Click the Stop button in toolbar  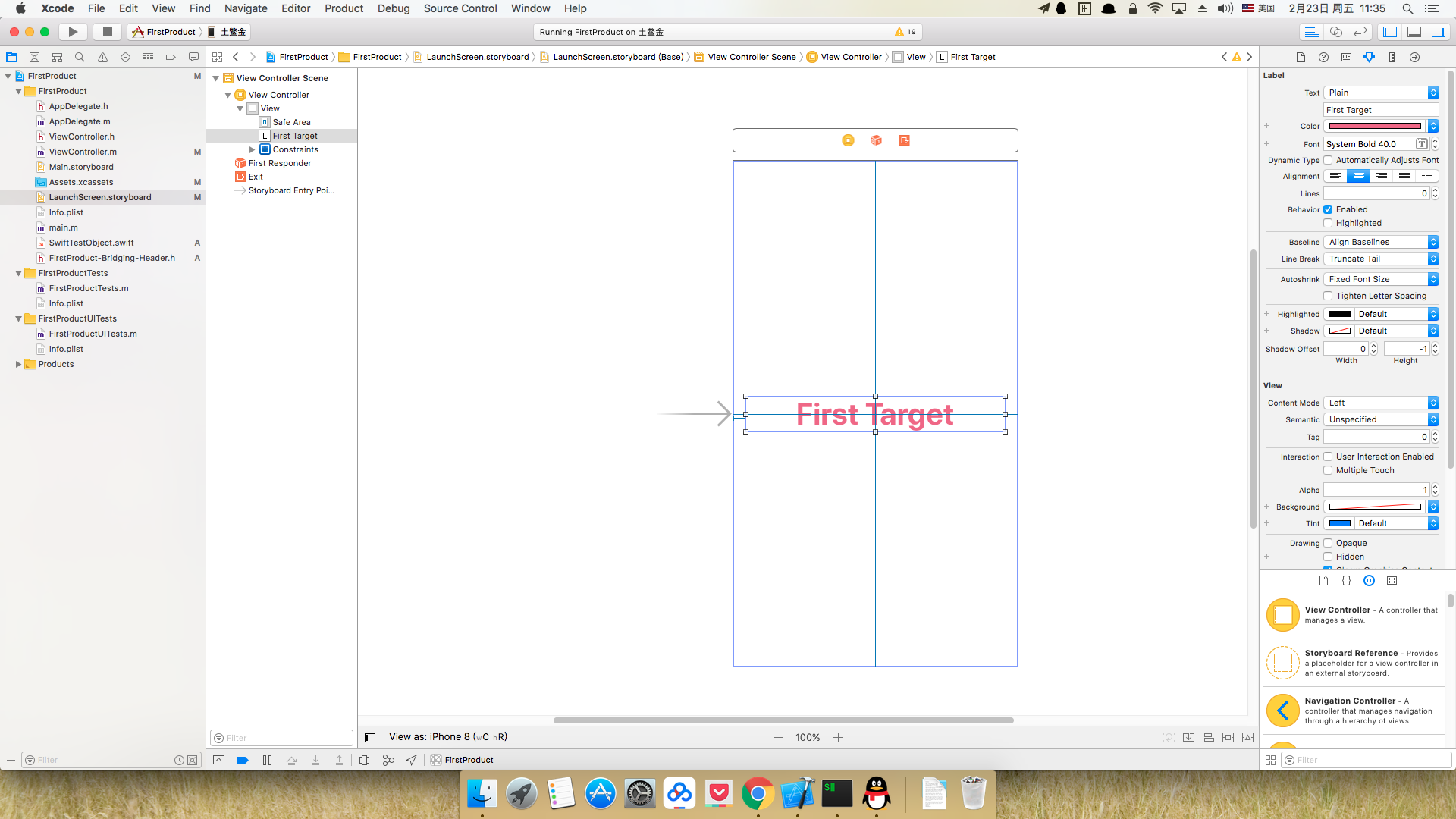[107, 32]
